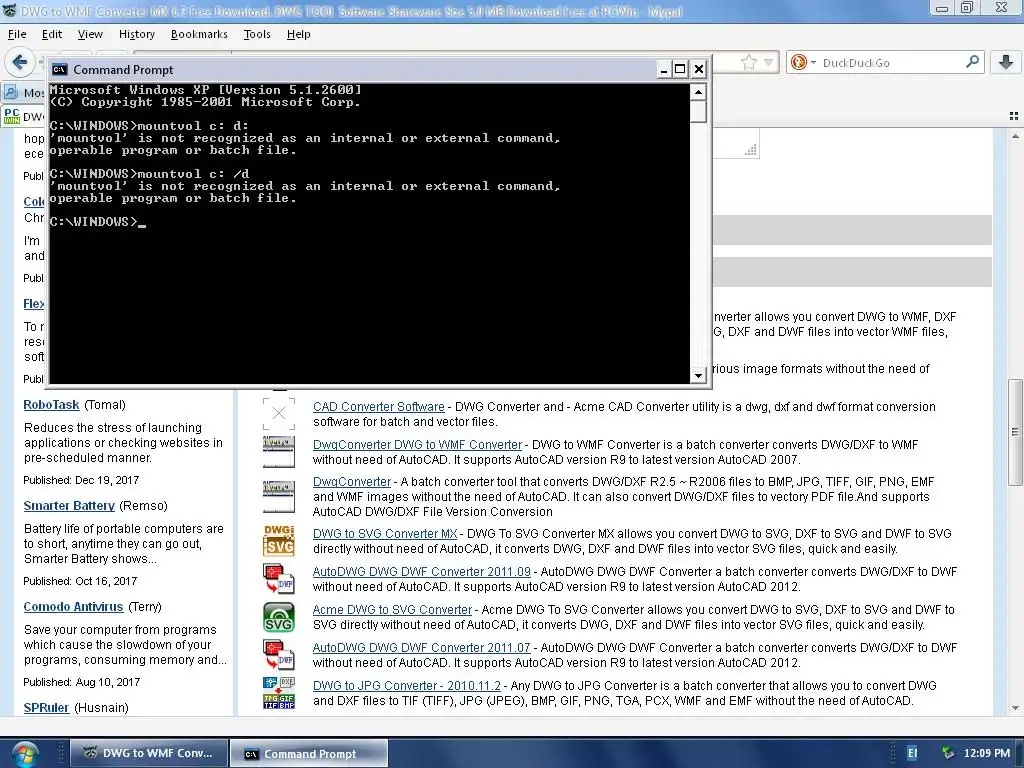
Task: Open the downloads arrow button
Action: pyautogui.click(x=1006, y=62)
